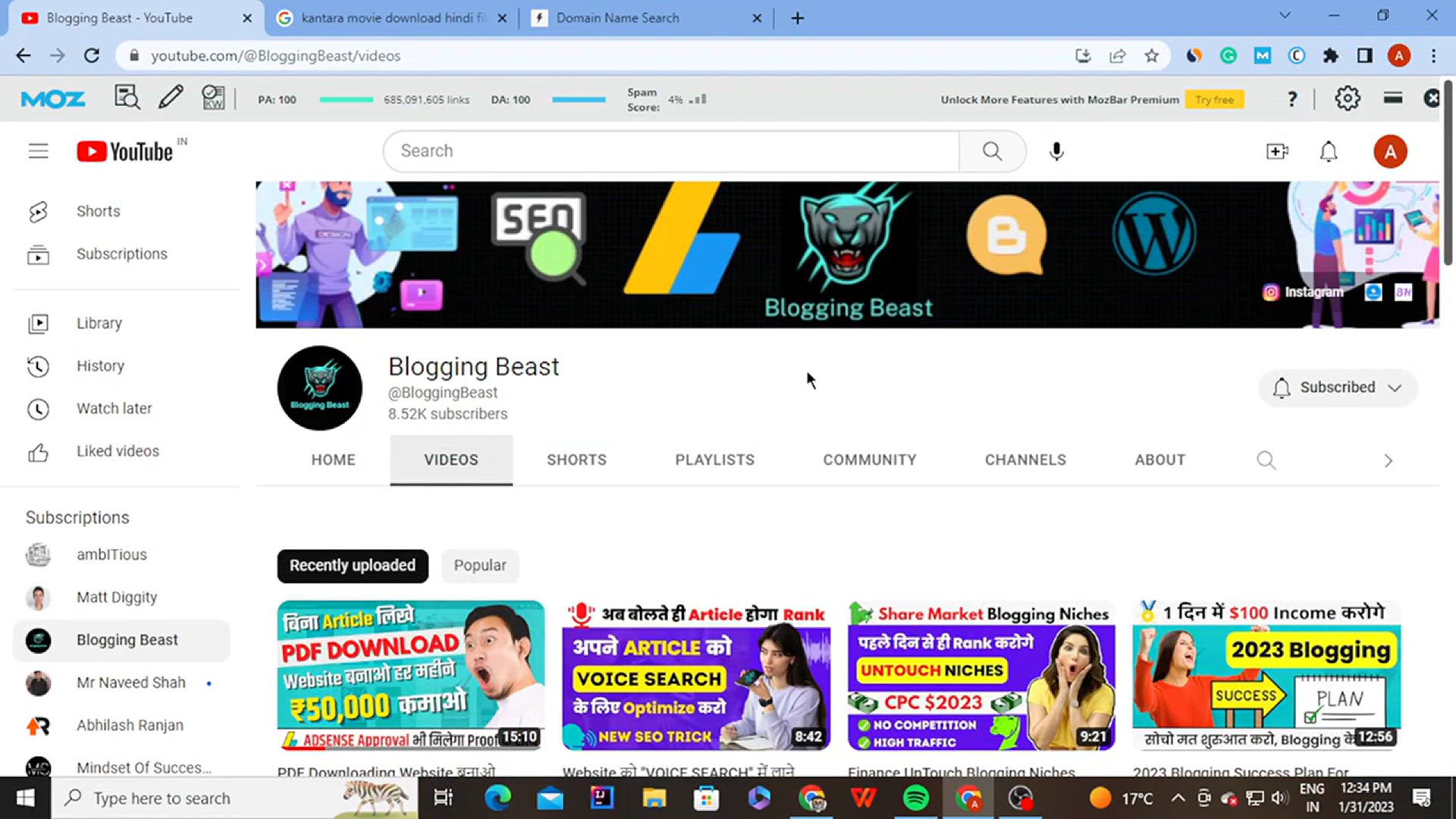Play the Voice Search SEO trick video

point(696,676)
